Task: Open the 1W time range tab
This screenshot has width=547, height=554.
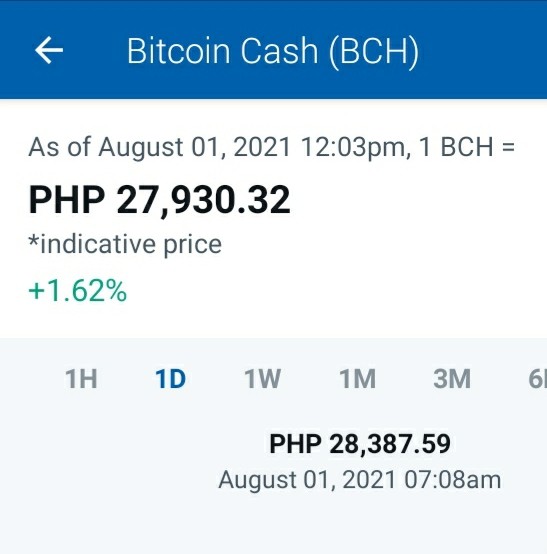Action: (x=263, y=379)
